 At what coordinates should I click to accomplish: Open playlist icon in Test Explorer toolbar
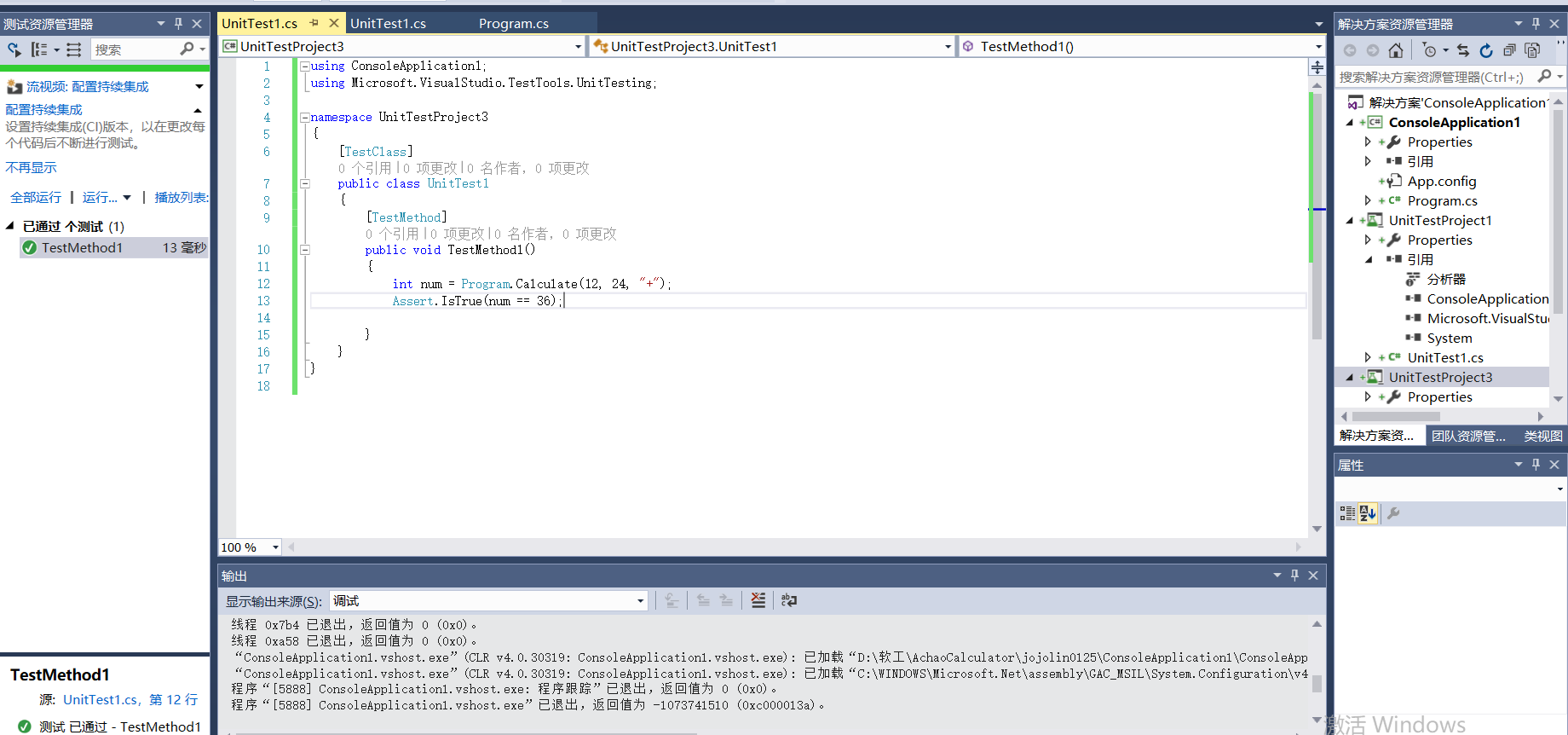point(74,49)
